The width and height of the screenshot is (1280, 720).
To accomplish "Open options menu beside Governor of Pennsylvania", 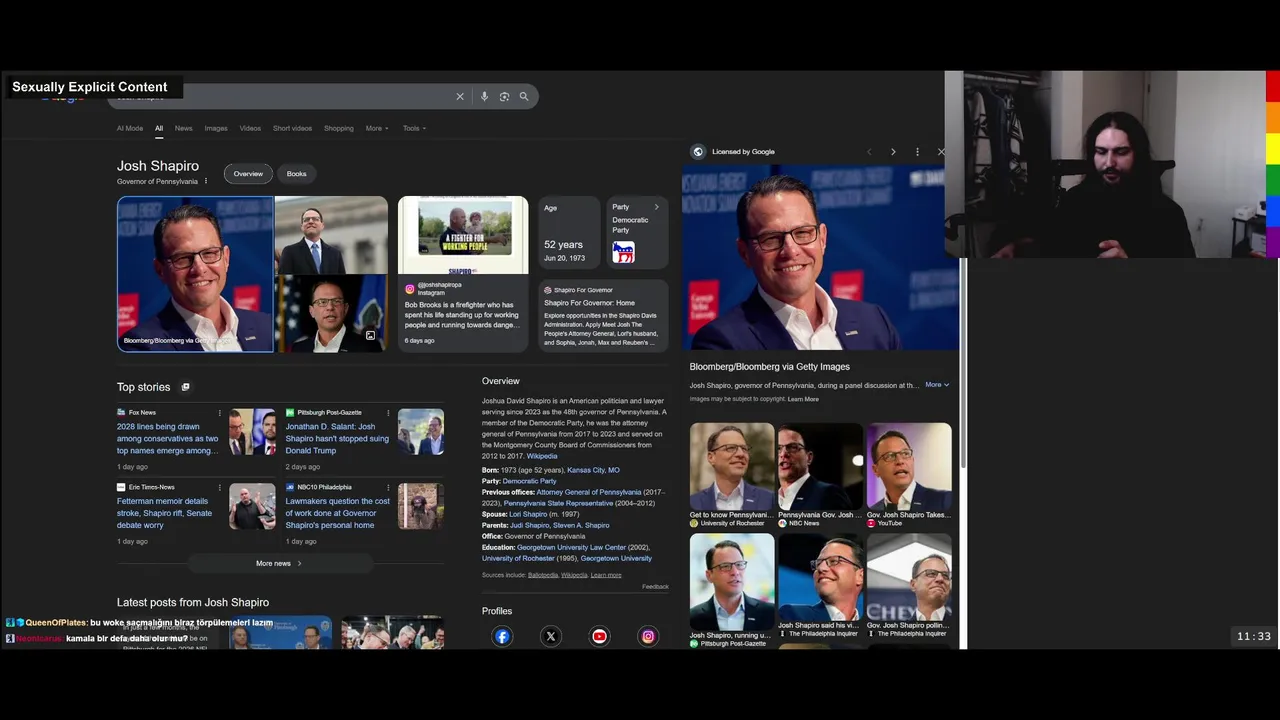I will [206, 181].
